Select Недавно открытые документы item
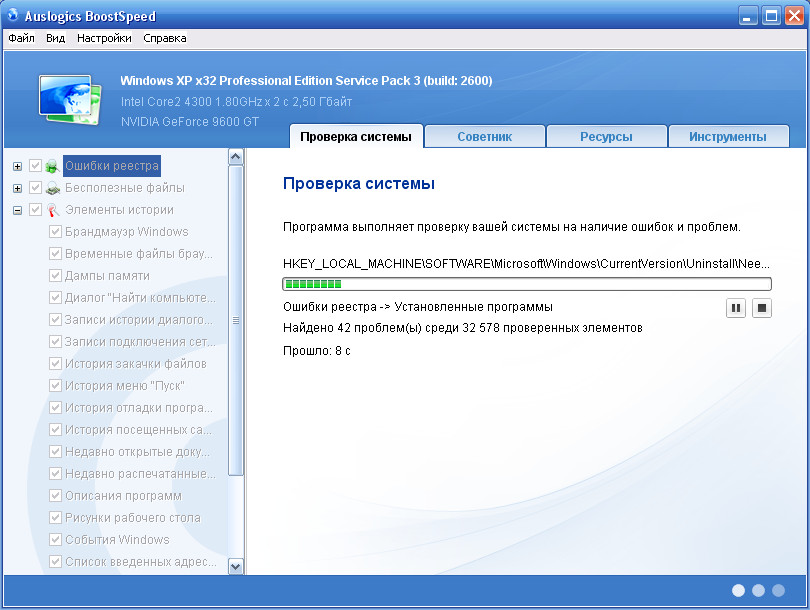Viewport: 810px width, 610px height. pos(137,452)
